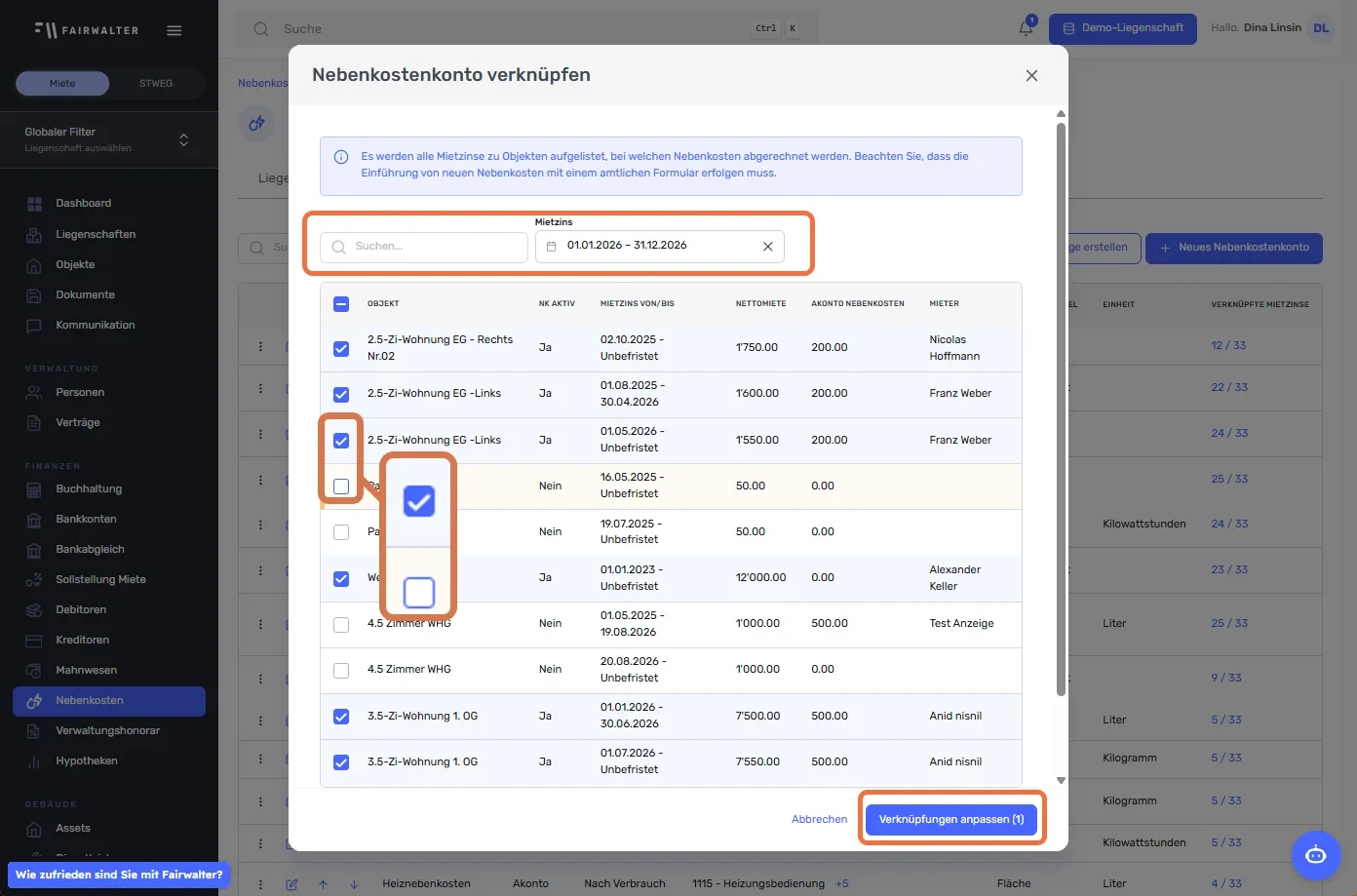Click the Verträge sidebar icon

(34, 423)
